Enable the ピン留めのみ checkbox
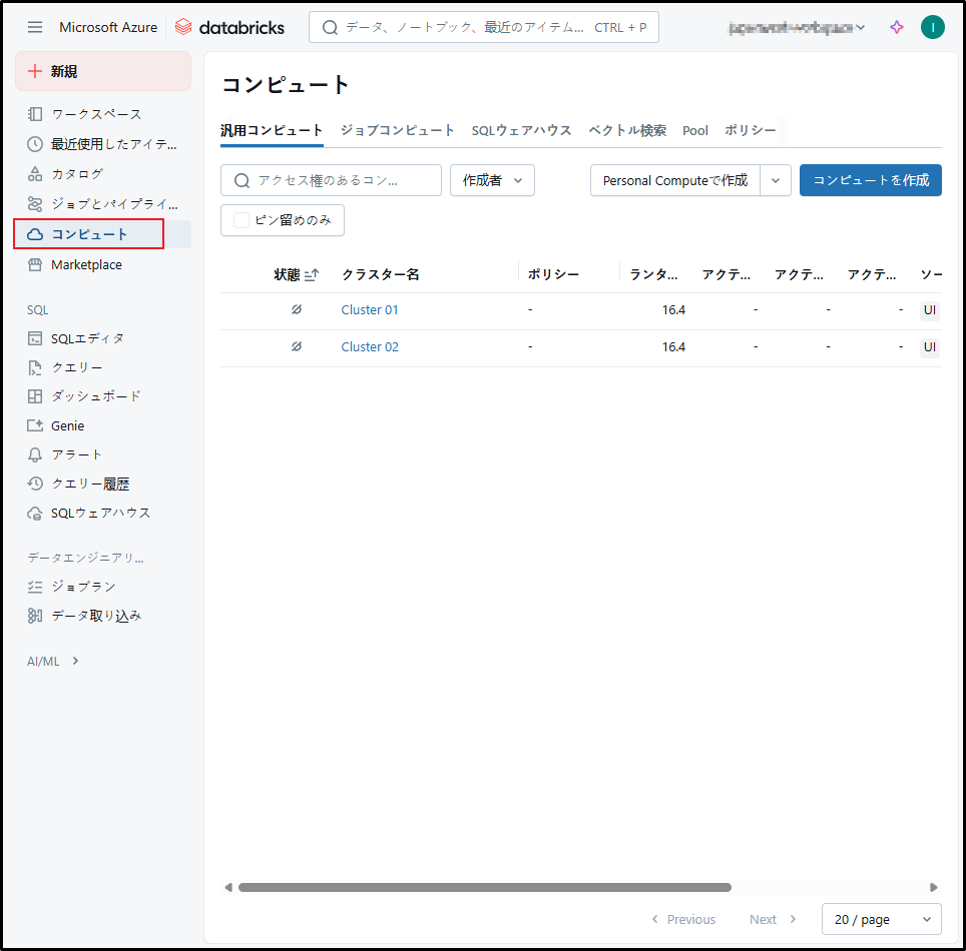Screen dimensions: 966x951 [241, 220]
